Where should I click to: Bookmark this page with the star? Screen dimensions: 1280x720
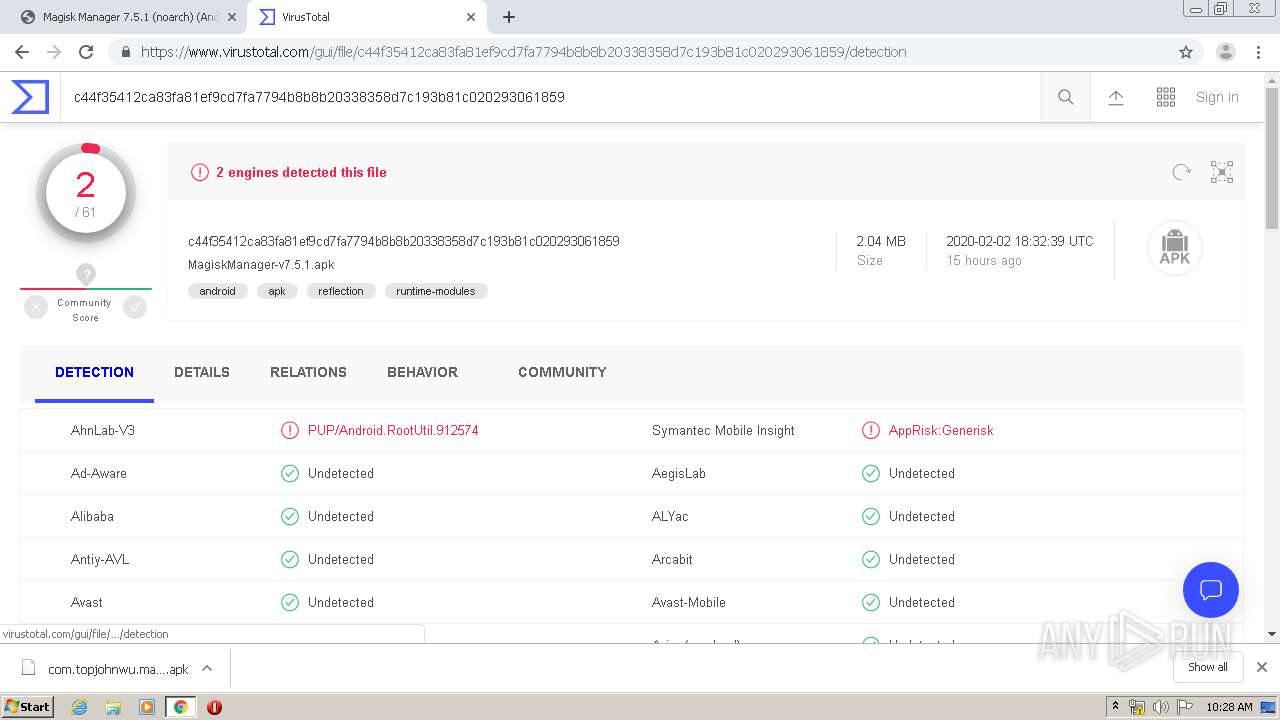tap(1186, 52)
